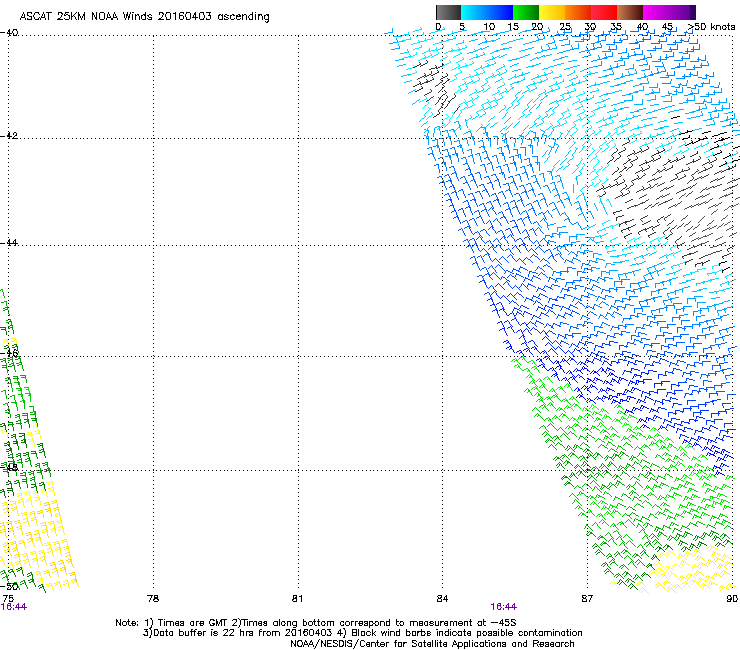
Task: Click the note '1) Times are GMT'
Action: [186, 623]
